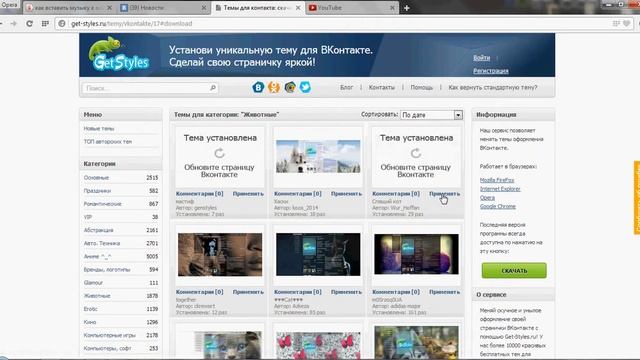Viewport: 640px width, 360px height.
Task: Open the Google Chrome link
Action: (x=498, y=207)
